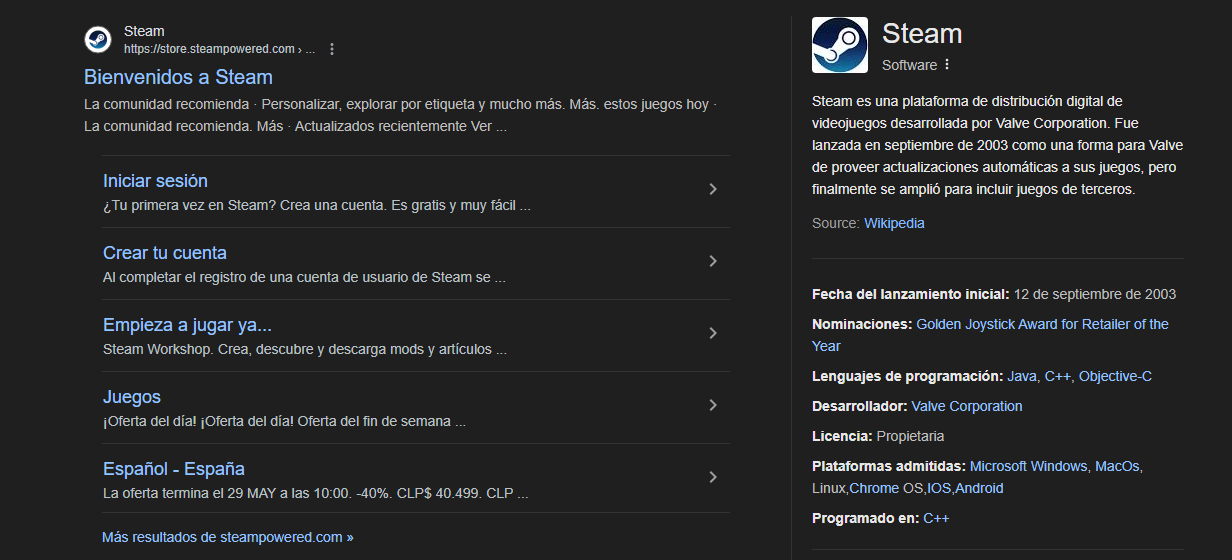Open the Wikipedia source link
1232x560 pixels.
(894, 223)
